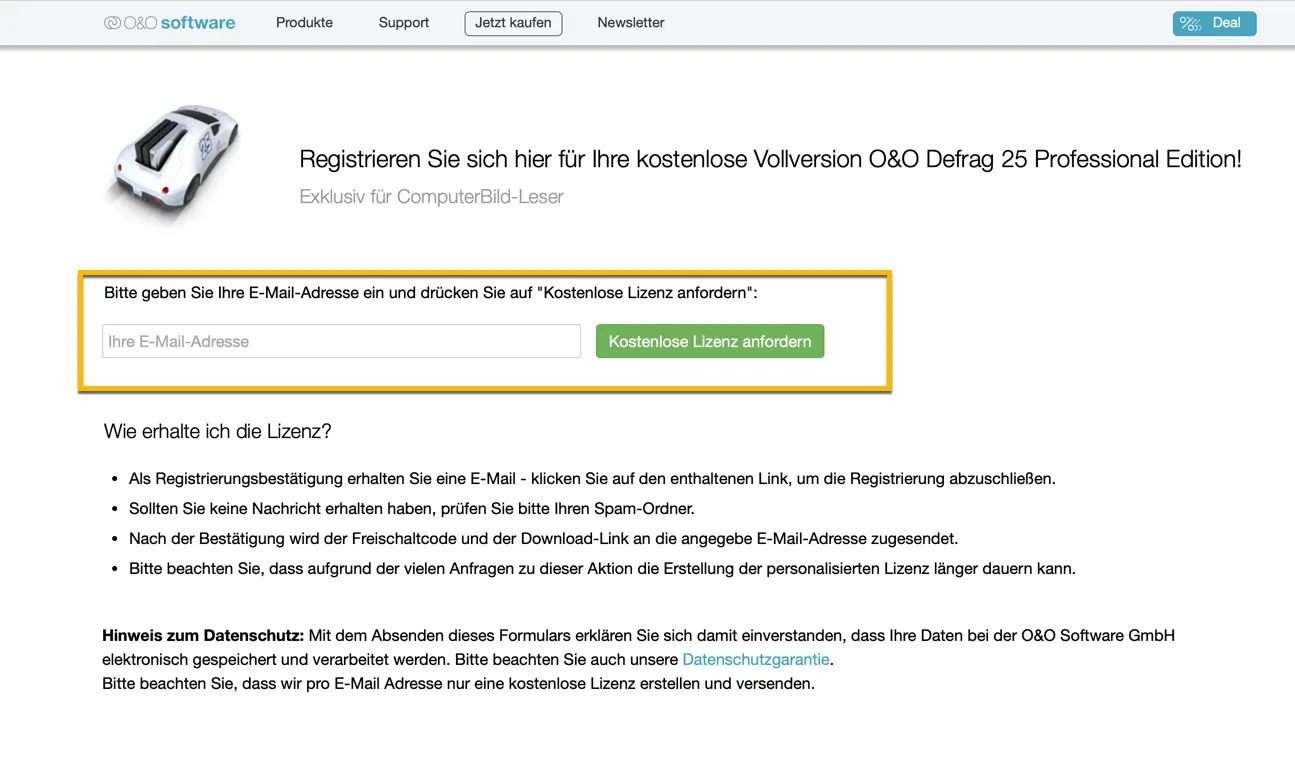Viewport: 1295px width, 761px height.
Task: Click Kostenlose Lizenz anfordern
Action: [710, 341]
